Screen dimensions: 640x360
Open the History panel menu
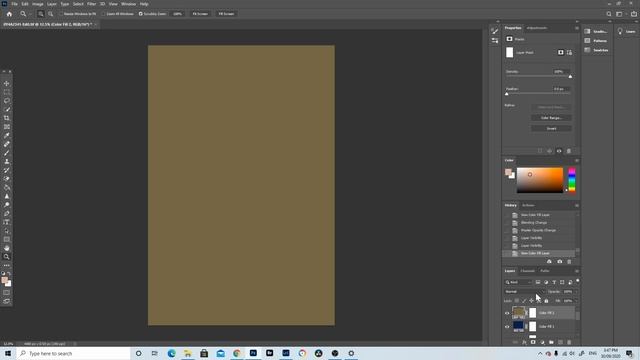[577, 206]
